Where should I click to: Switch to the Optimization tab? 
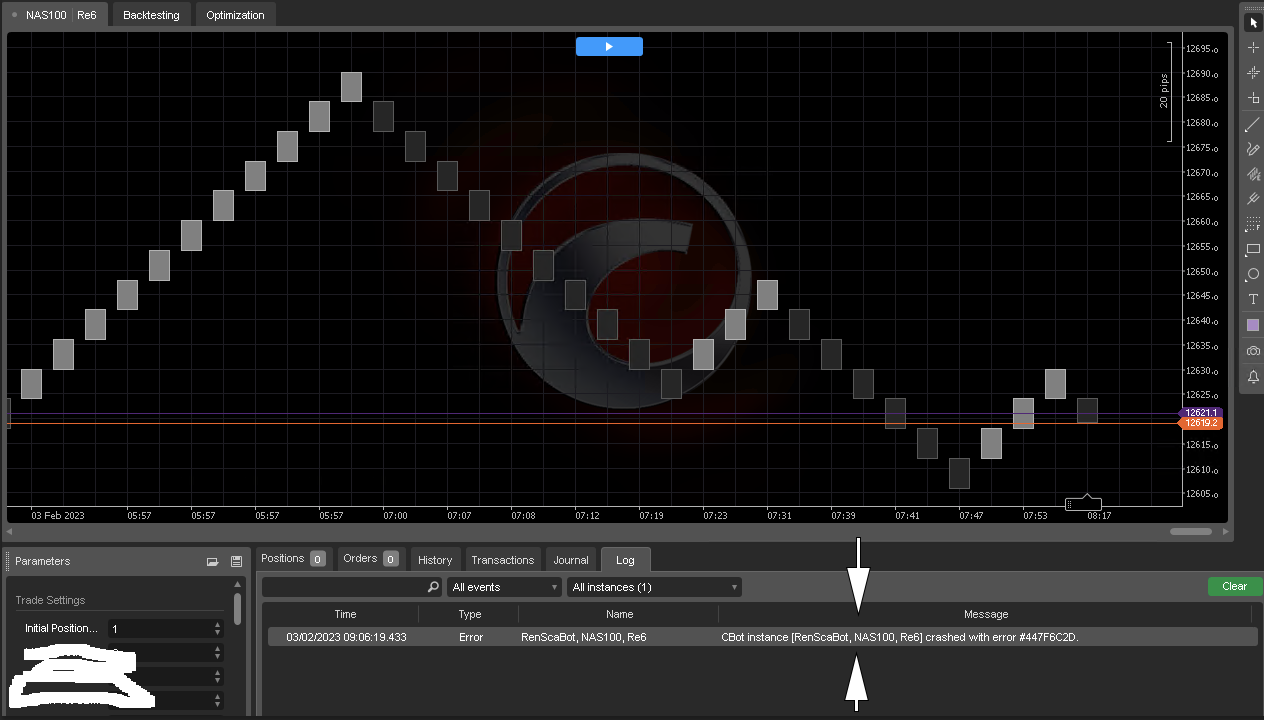[x=235, y=15]
